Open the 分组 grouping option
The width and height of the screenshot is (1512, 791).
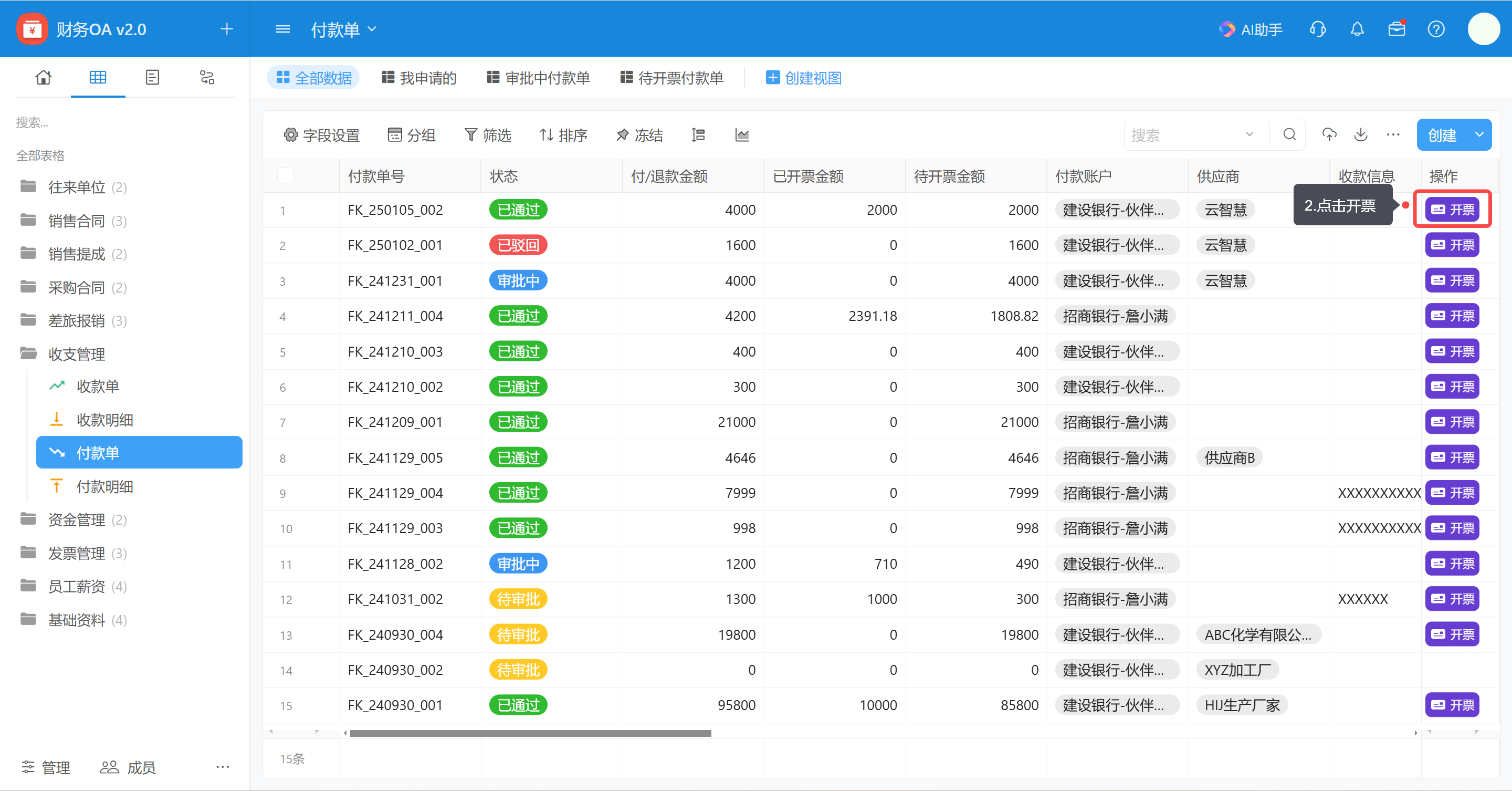412,135
